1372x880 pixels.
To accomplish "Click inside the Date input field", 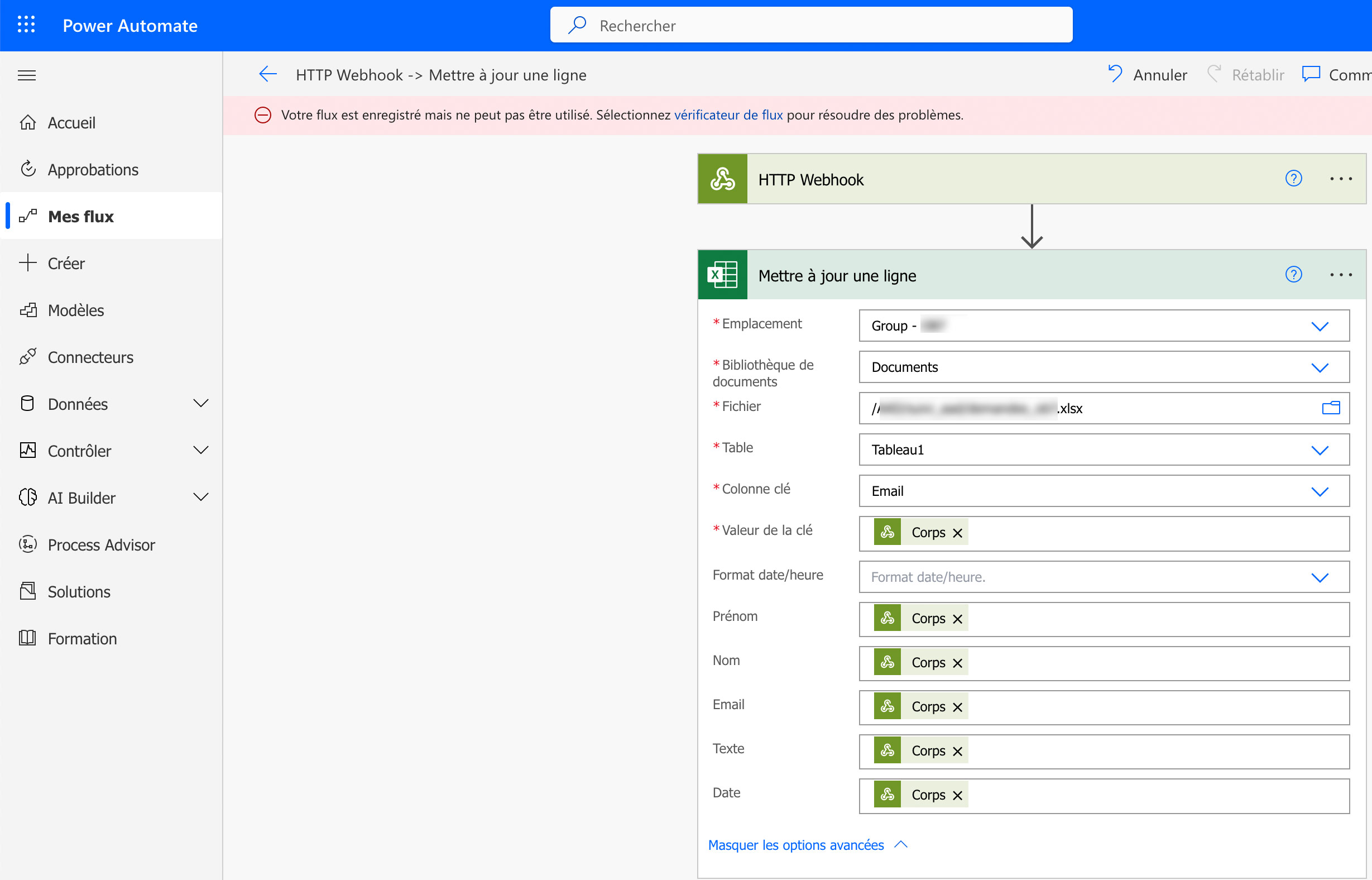I will tap(1104, 796).
